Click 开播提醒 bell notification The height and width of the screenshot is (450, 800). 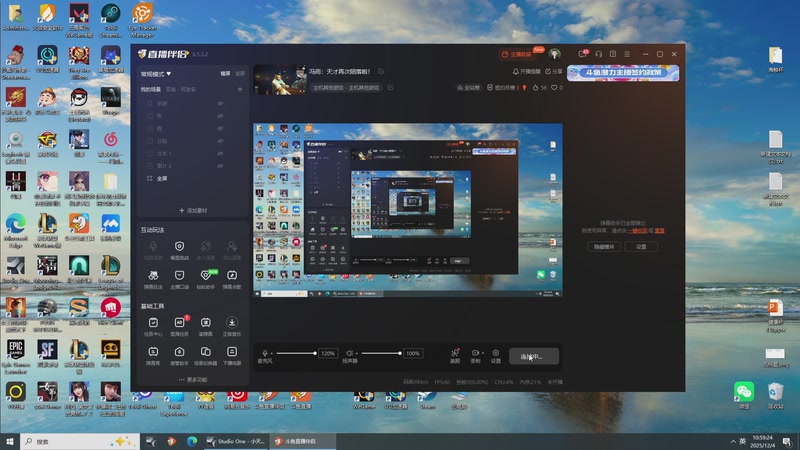(526, 71)
